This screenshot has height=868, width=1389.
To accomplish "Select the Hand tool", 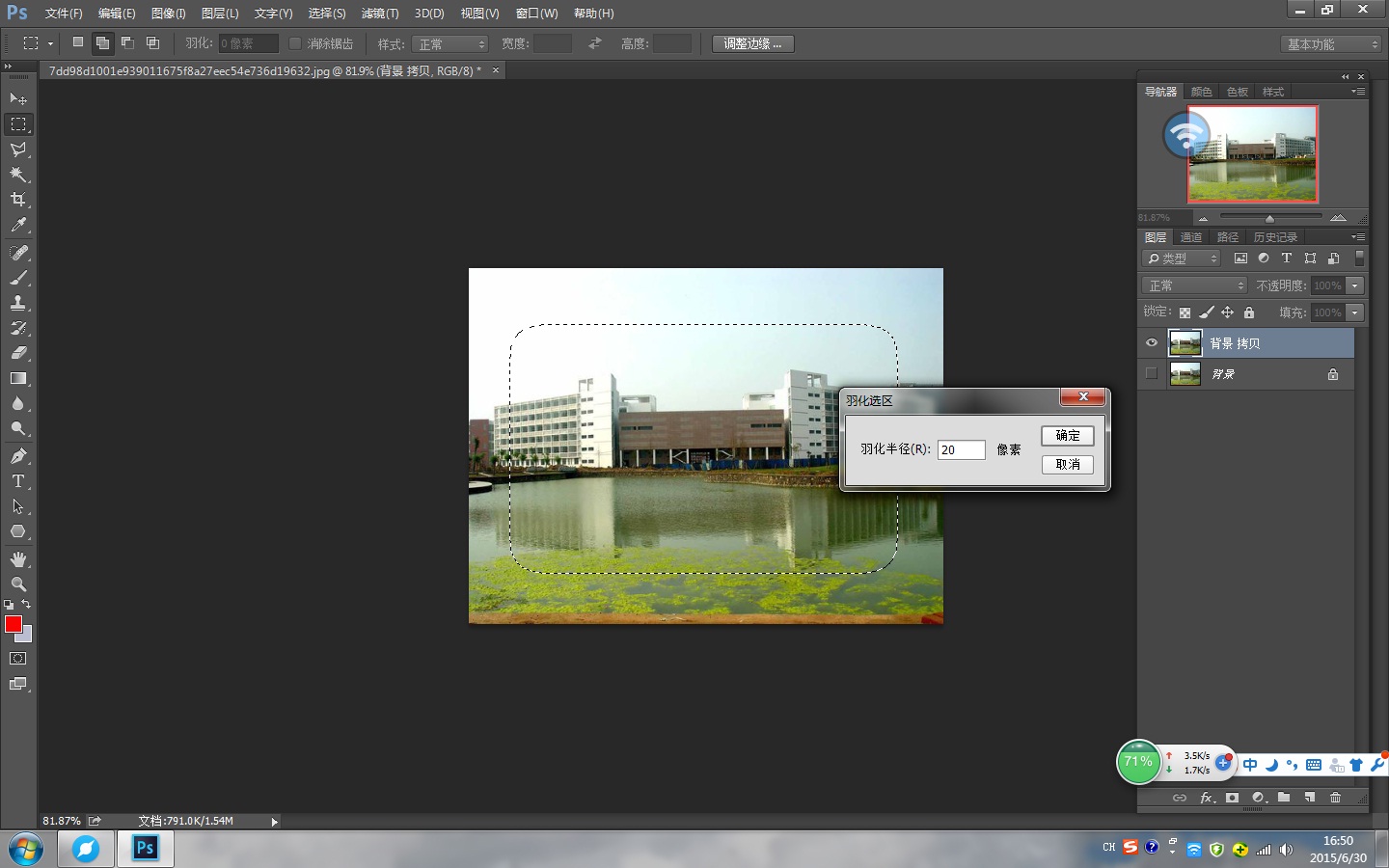I will 18,559.
